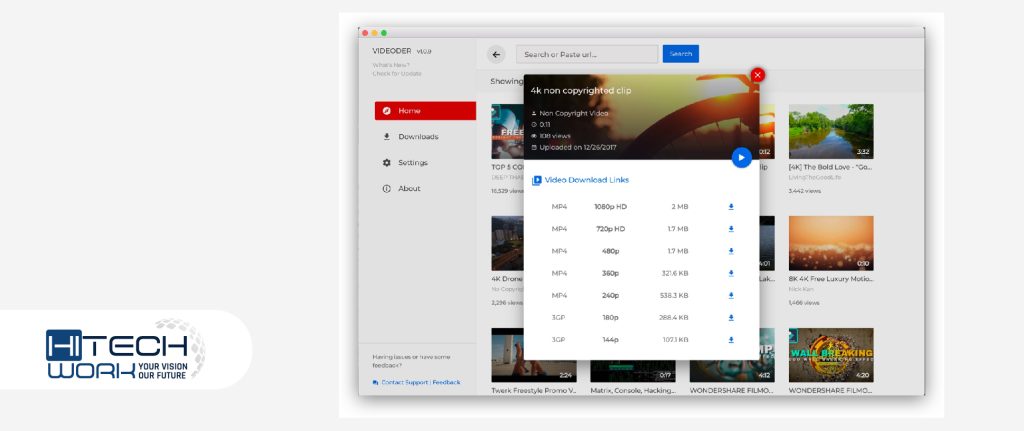Click the Video Download Links heading

[586, 180]
